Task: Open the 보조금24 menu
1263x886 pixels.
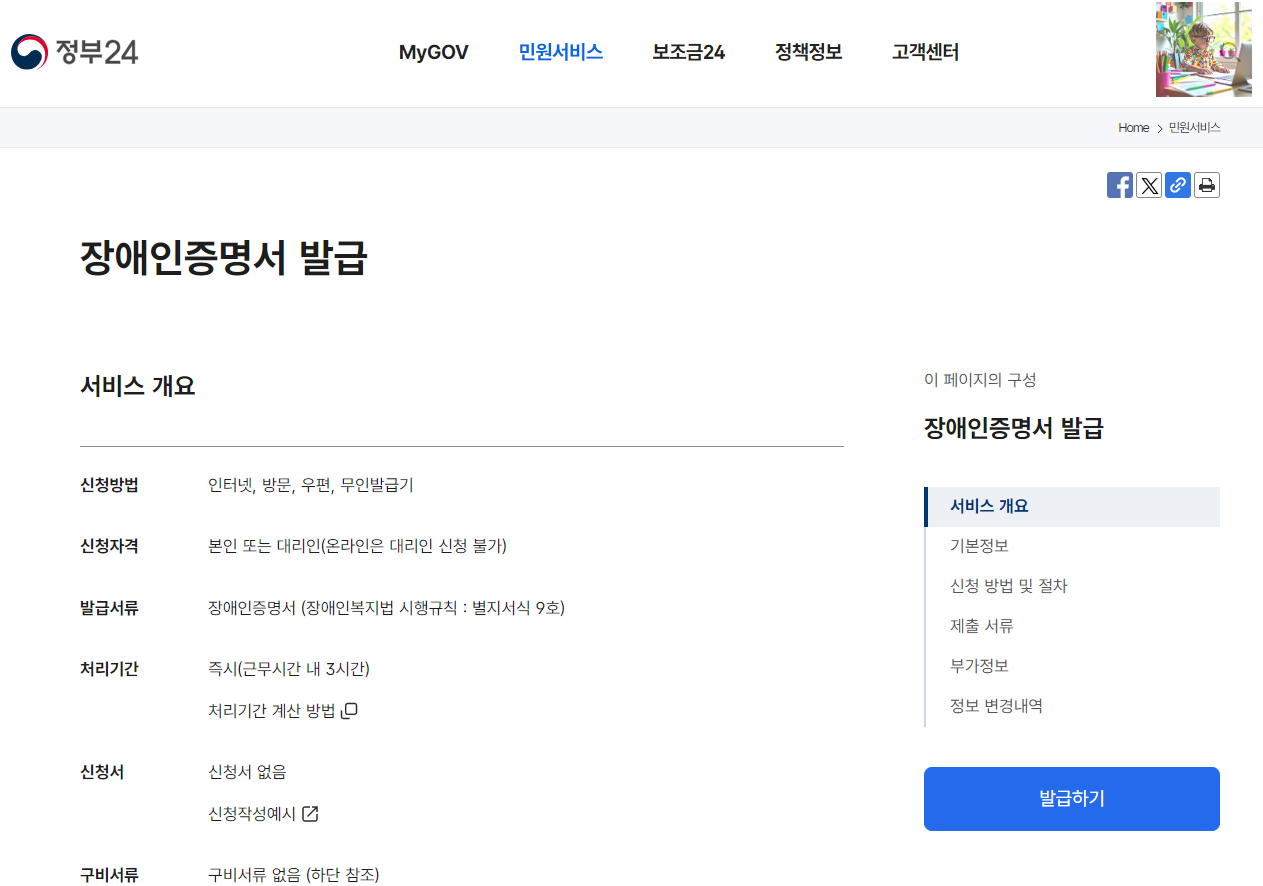Action: [687, 52]
